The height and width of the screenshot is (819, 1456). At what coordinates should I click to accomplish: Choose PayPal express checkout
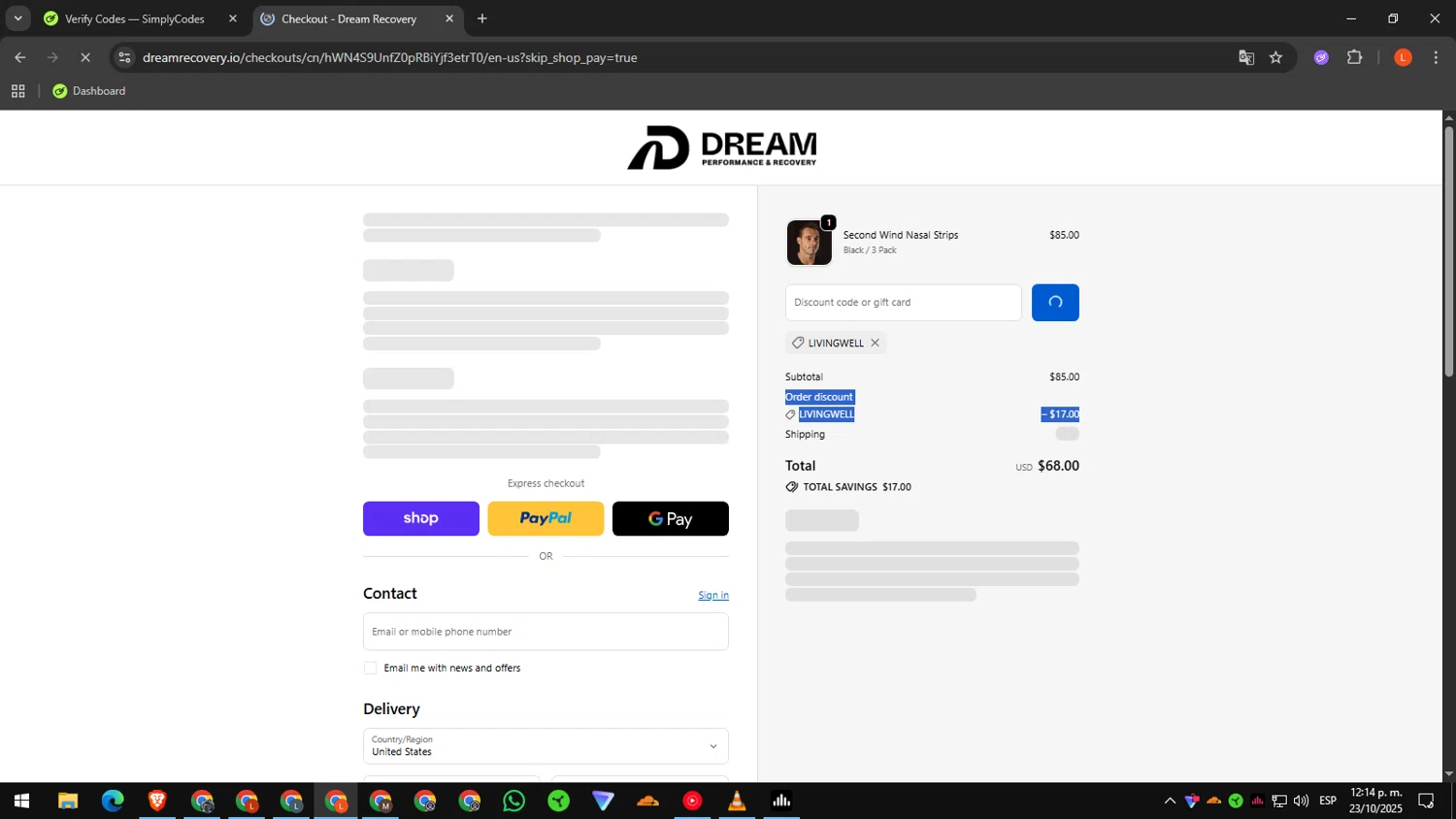(546, 518)
